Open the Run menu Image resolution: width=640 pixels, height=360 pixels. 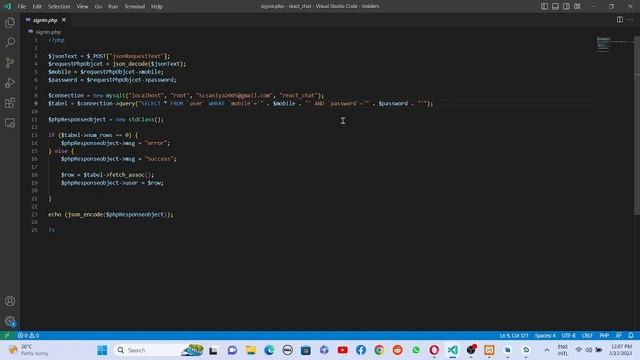coord(113,7)
